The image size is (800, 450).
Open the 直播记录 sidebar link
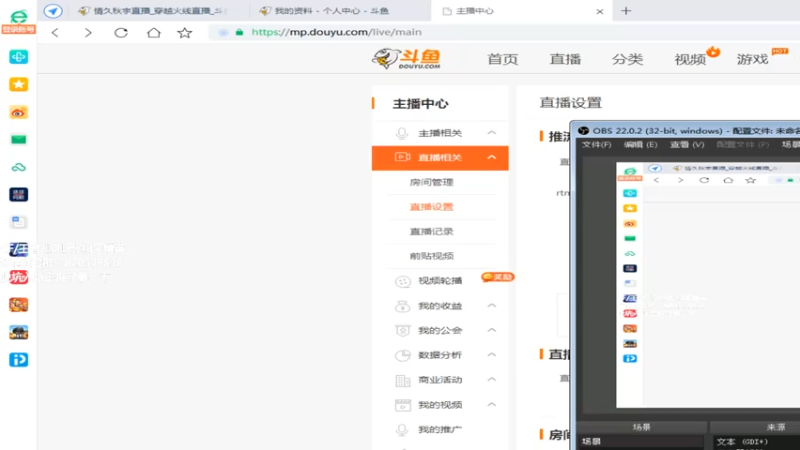tap(432, 231)
